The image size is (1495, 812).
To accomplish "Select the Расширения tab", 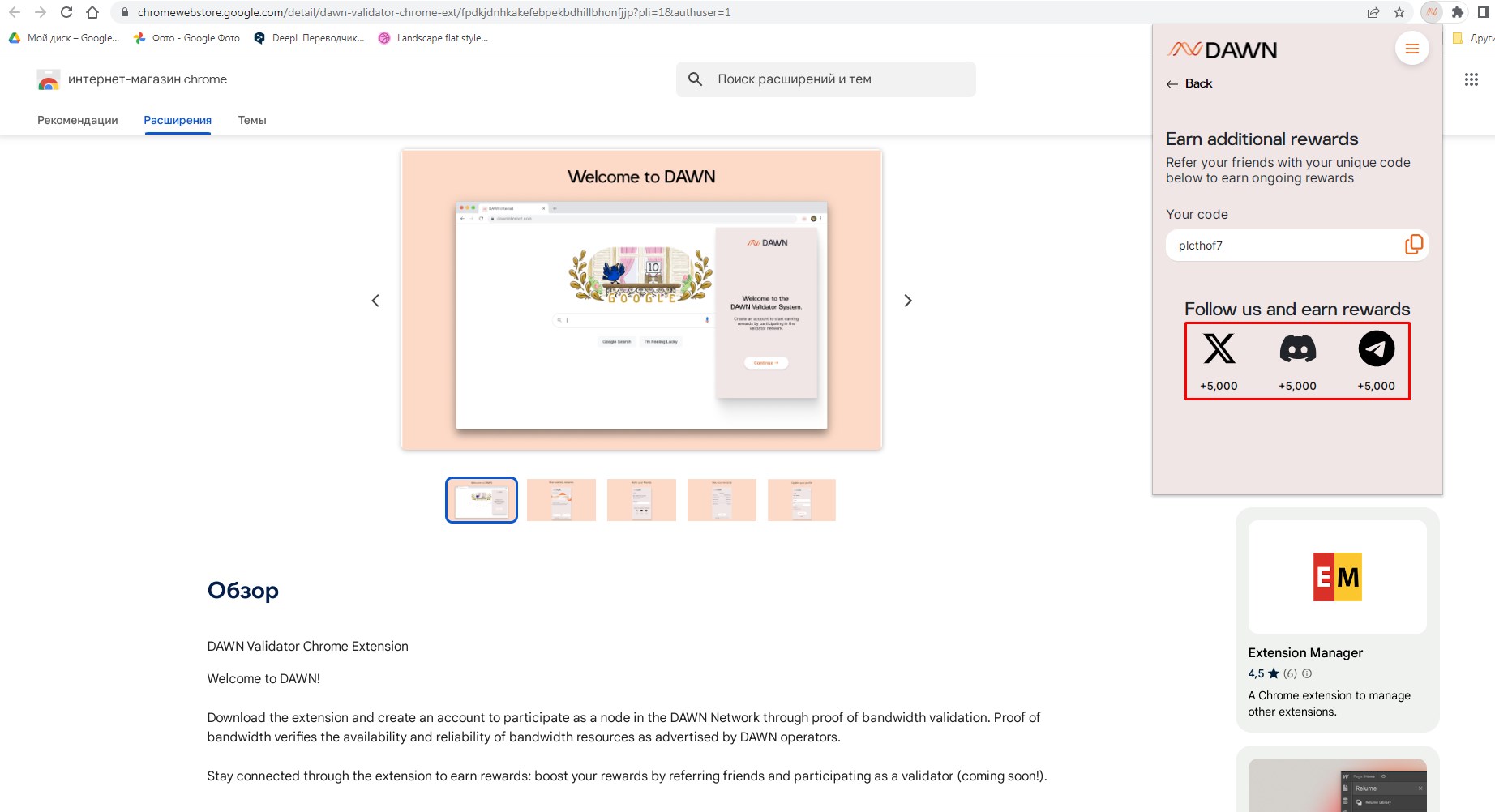I will pyautogui.click(x=178, y=120).
